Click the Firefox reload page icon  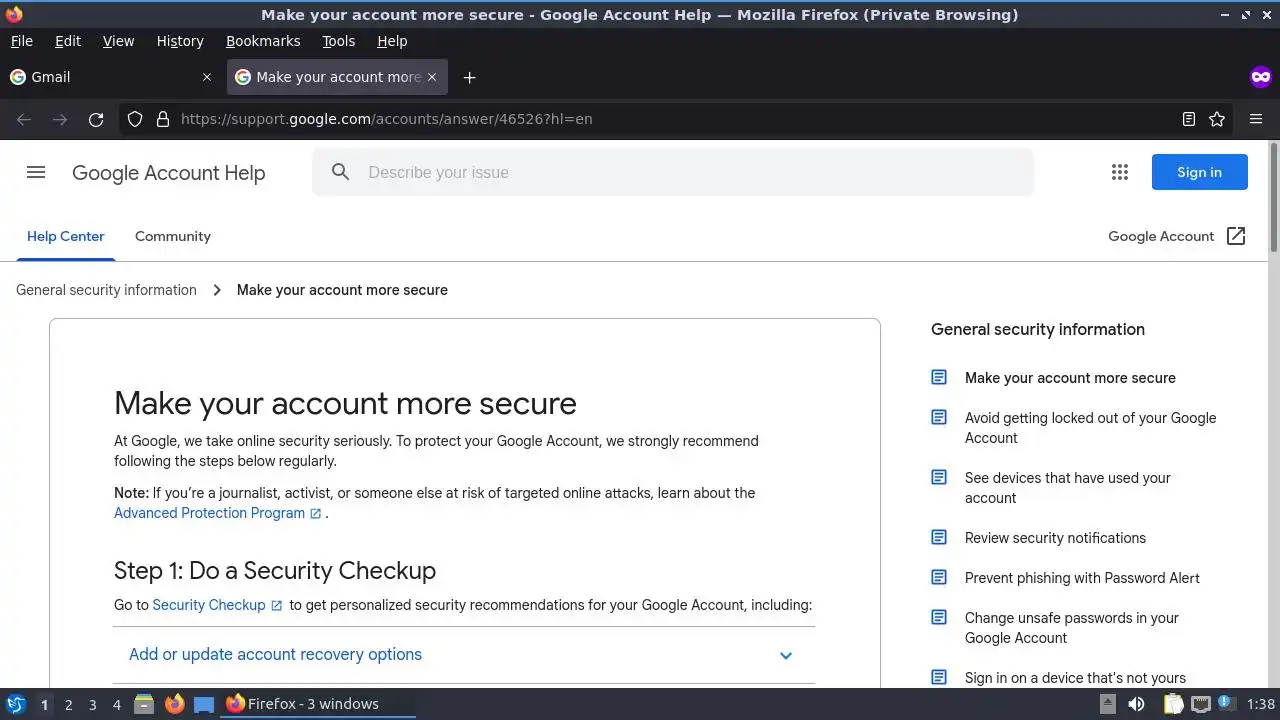96,119
